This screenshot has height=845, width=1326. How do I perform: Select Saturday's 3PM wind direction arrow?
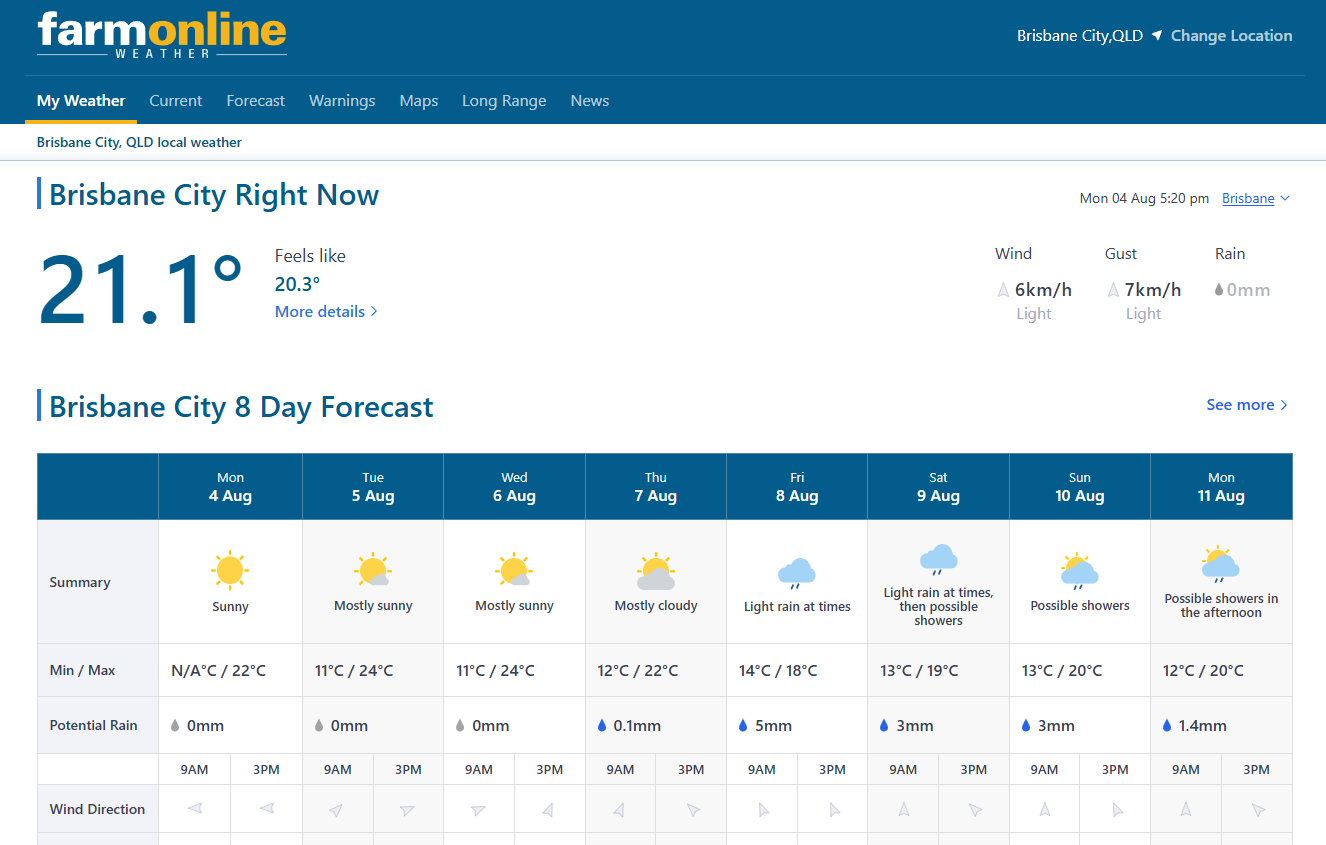click(x=973, y=808)
